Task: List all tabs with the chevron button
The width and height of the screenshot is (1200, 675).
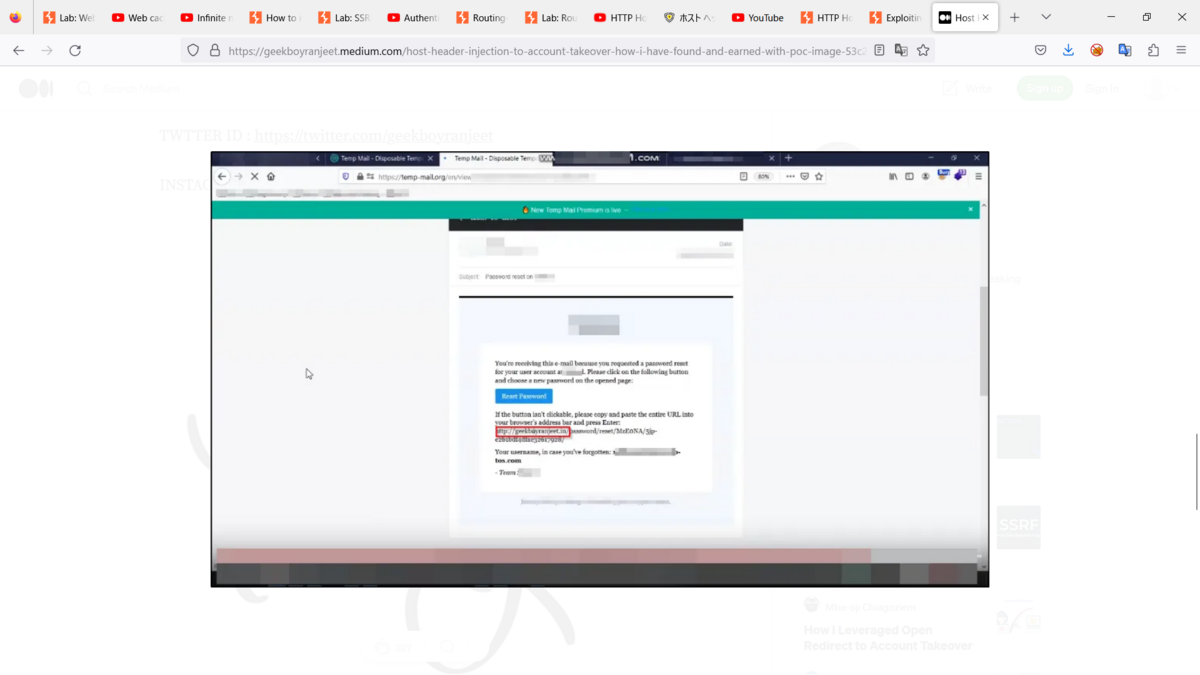Action: pos(1046,17)
